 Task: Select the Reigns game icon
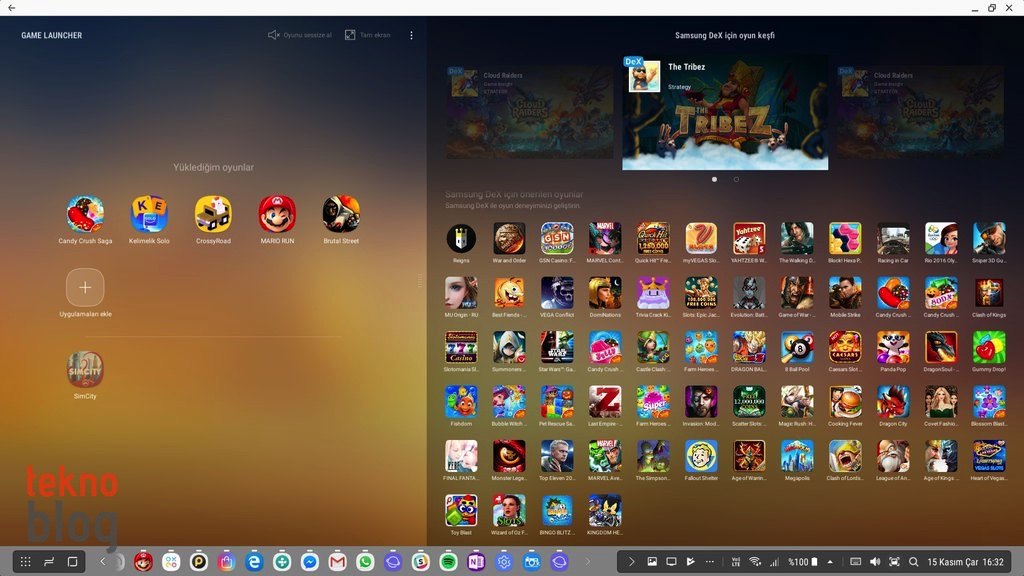pyautogui.click(x=461, y=238)
